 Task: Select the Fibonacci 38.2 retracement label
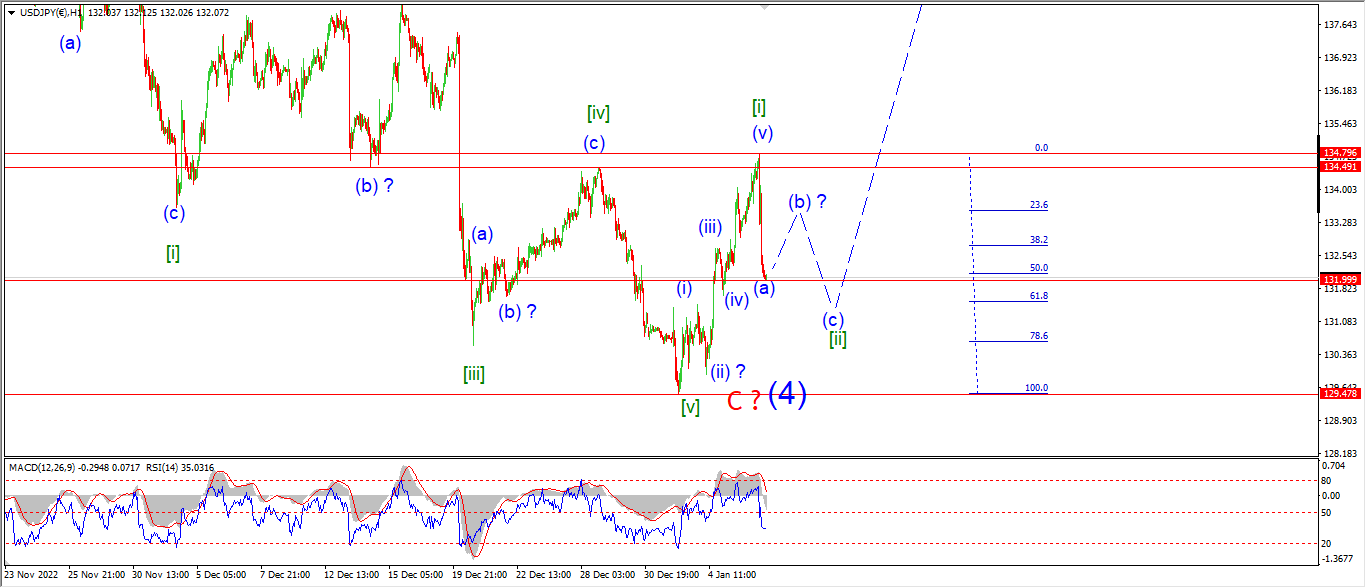1038,240
